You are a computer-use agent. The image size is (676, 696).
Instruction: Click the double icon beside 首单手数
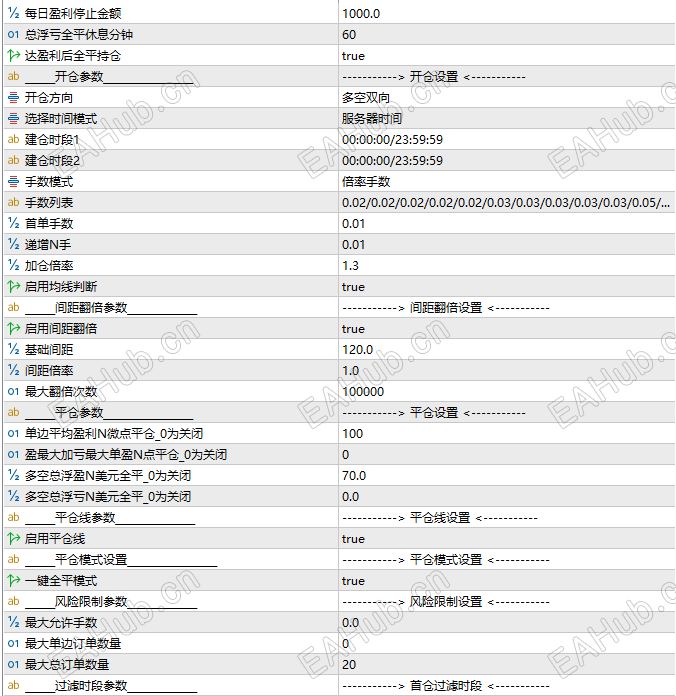pyautogui.click(x=13, y=223)
